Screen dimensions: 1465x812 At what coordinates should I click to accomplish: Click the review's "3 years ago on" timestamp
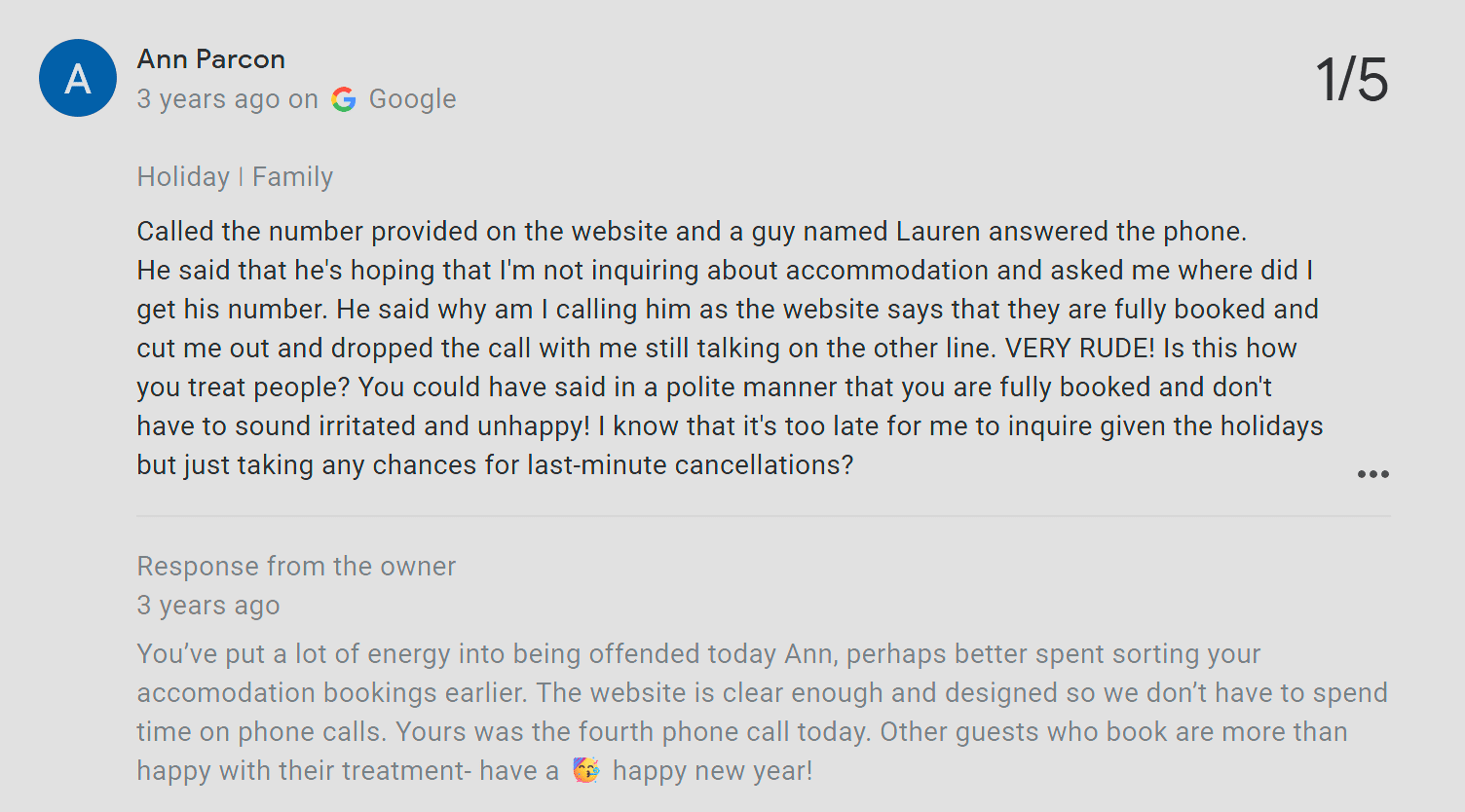click(228, 99)
